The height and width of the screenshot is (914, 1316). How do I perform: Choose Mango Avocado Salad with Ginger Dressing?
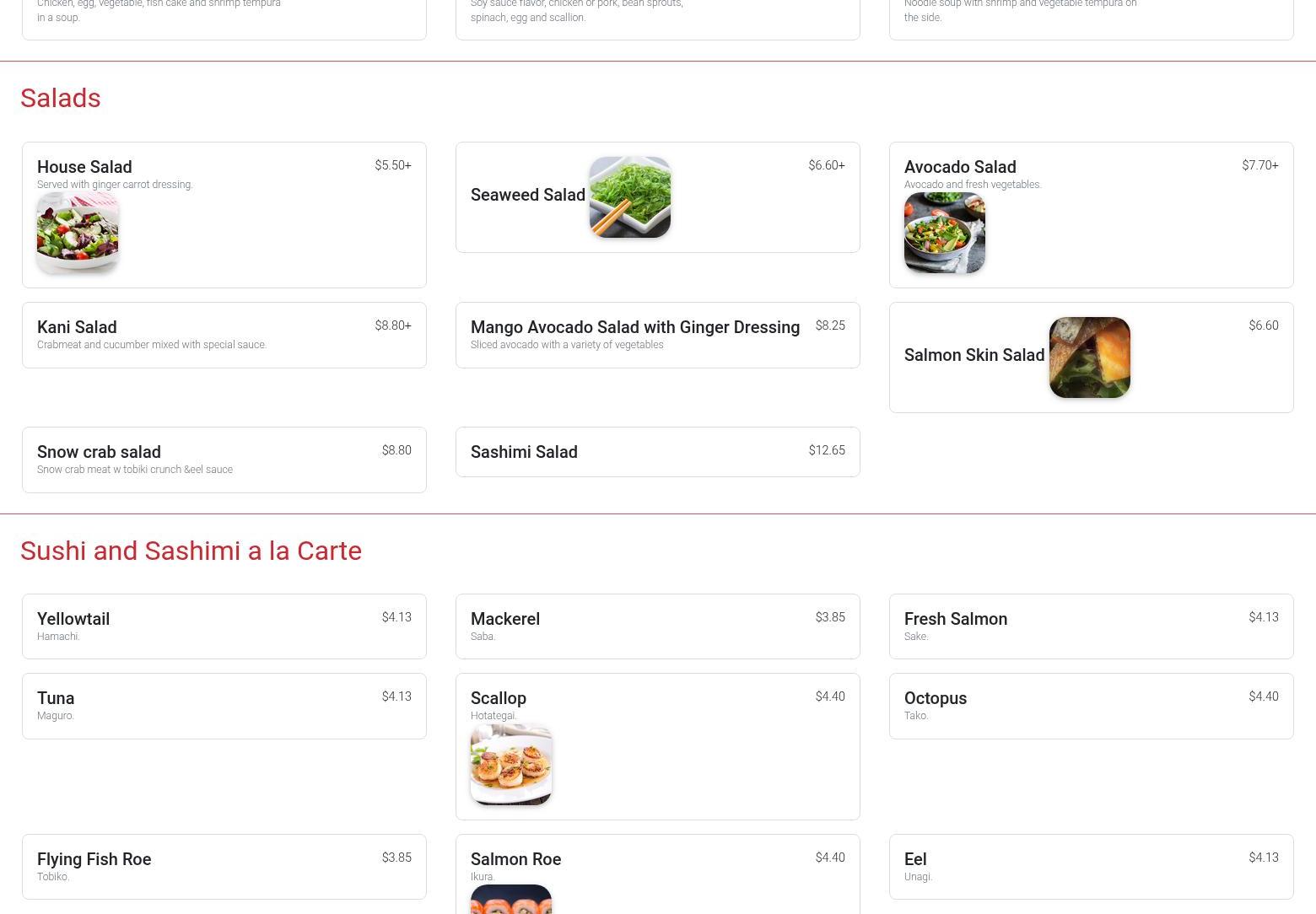pos(658,335)
